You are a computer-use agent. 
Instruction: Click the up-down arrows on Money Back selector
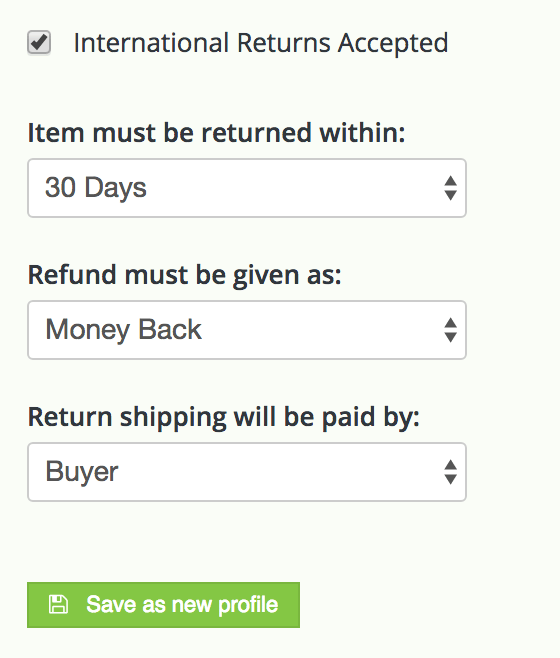pos(450,330)
